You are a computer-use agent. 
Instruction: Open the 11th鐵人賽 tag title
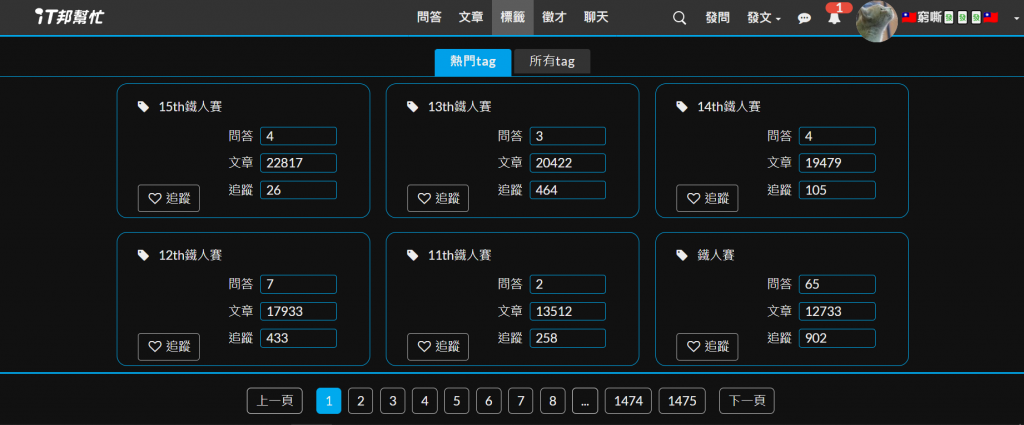coord(460,255)
